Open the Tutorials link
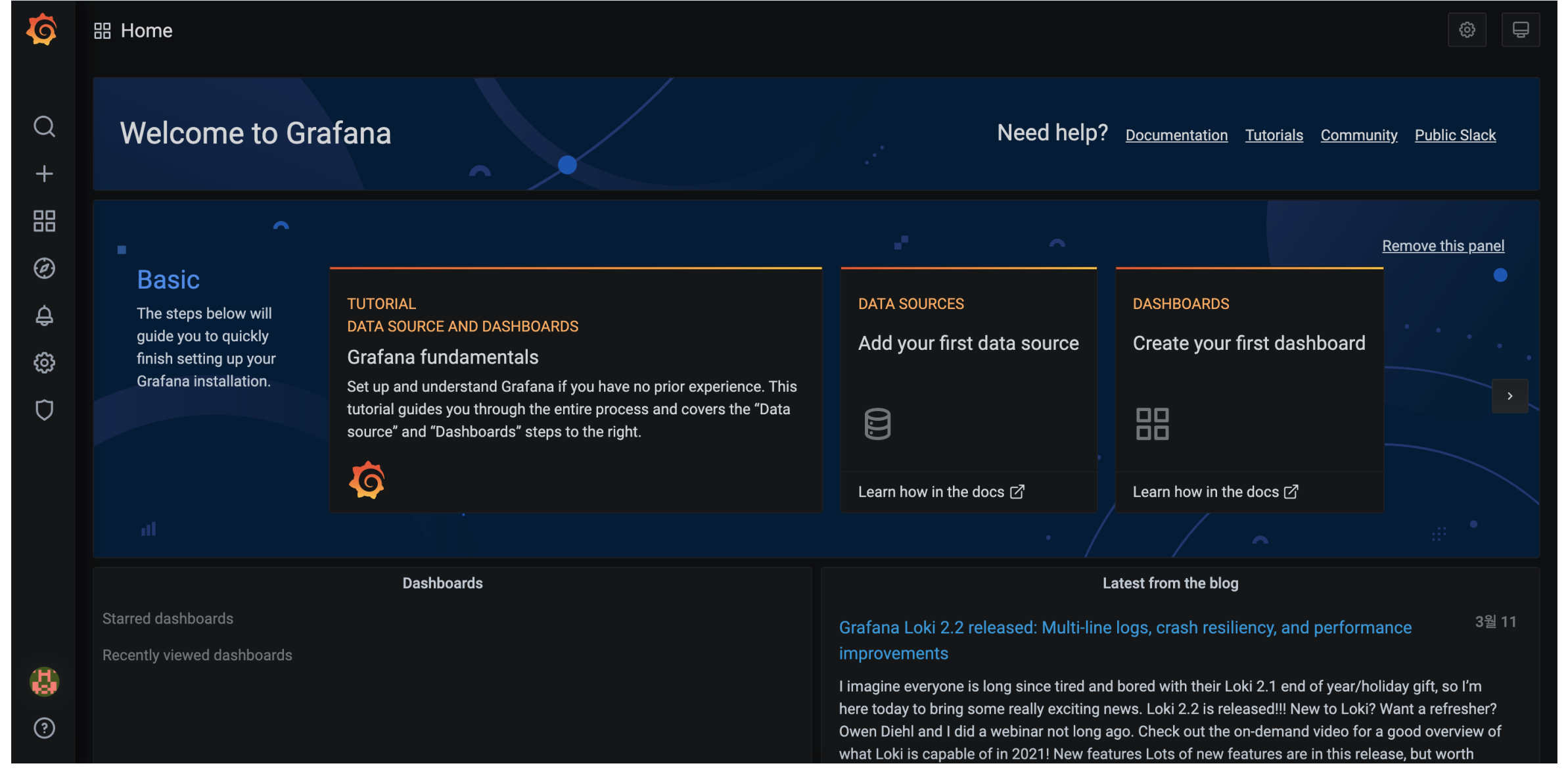Image resolution: width=1568 pixels, height=772 pixels. click(x=1274, y=135)
